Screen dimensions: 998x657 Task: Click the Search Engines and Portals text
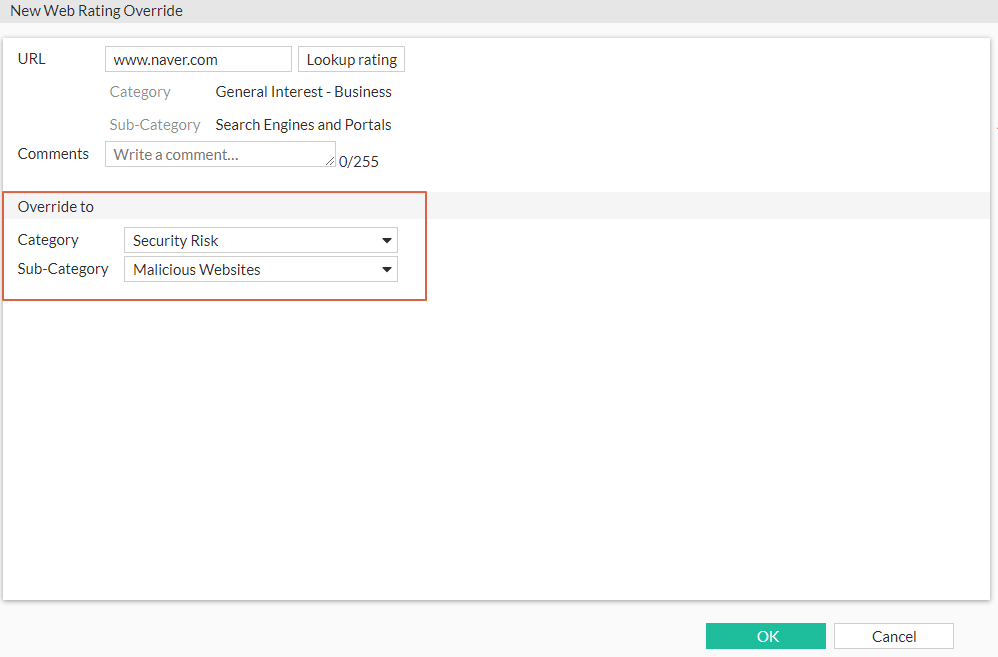point(303,124)
